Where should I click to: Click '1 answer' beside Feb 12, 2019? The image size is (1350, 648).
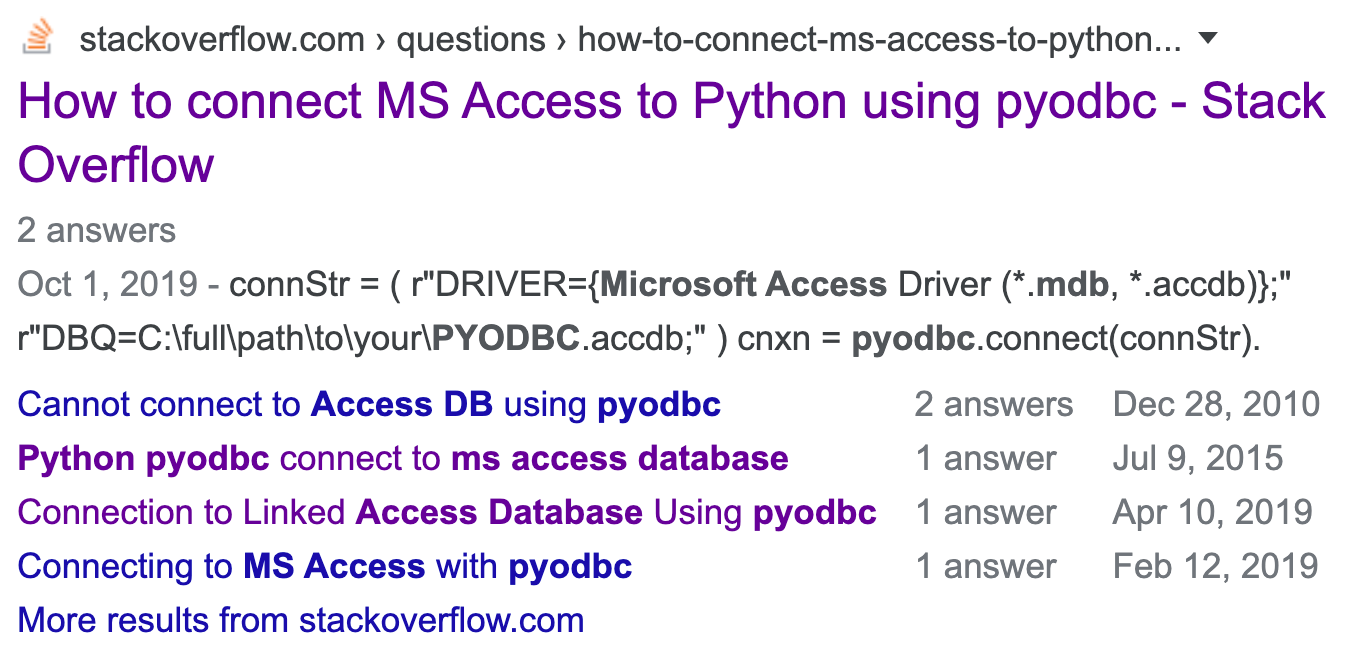point(986,566)
